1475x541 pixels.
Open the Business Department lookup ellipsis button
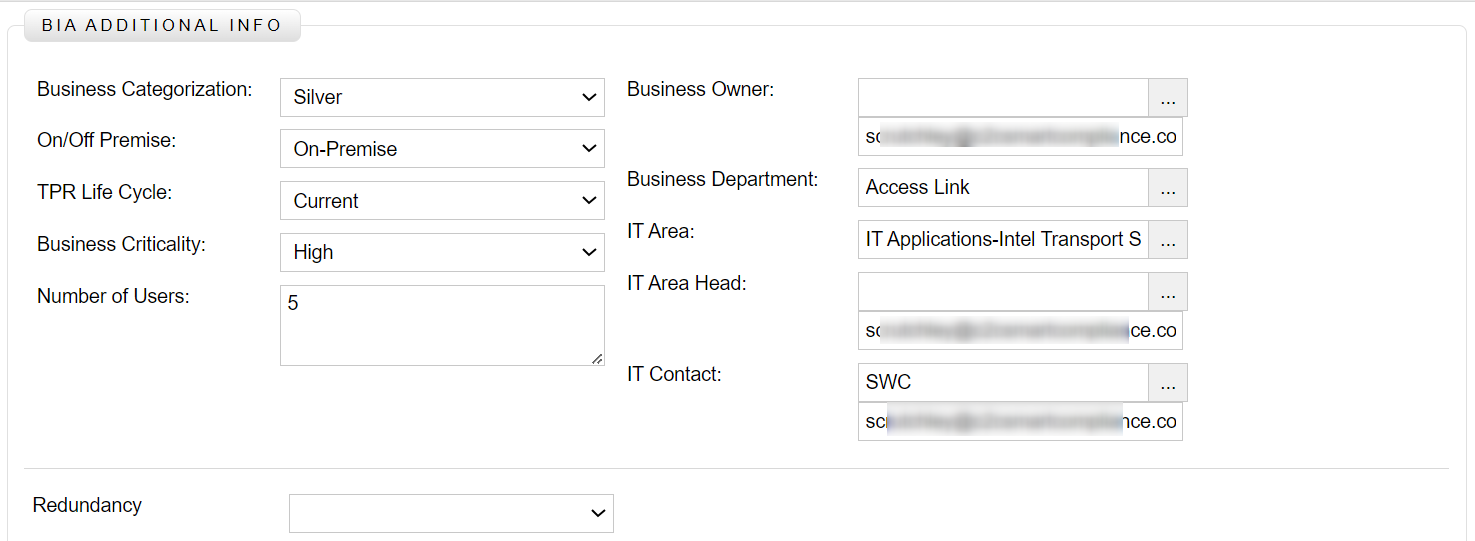(1168, 188)
